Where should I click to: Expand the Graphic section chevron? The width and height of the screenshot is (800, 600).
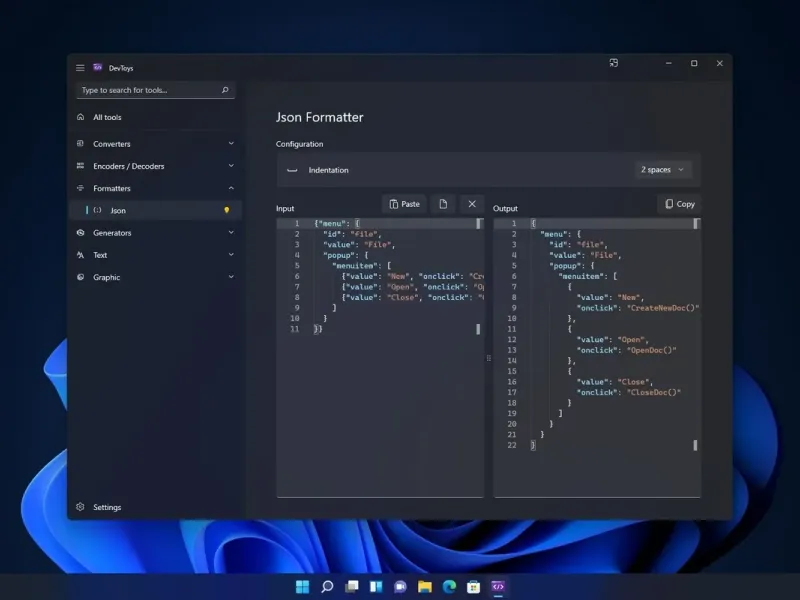pos(231,277)
